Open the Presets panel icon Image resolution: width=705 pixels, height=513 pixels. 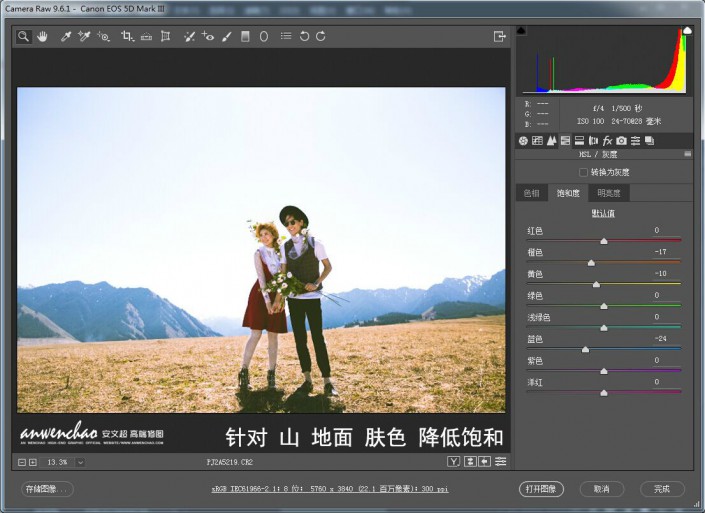(635, 141)
